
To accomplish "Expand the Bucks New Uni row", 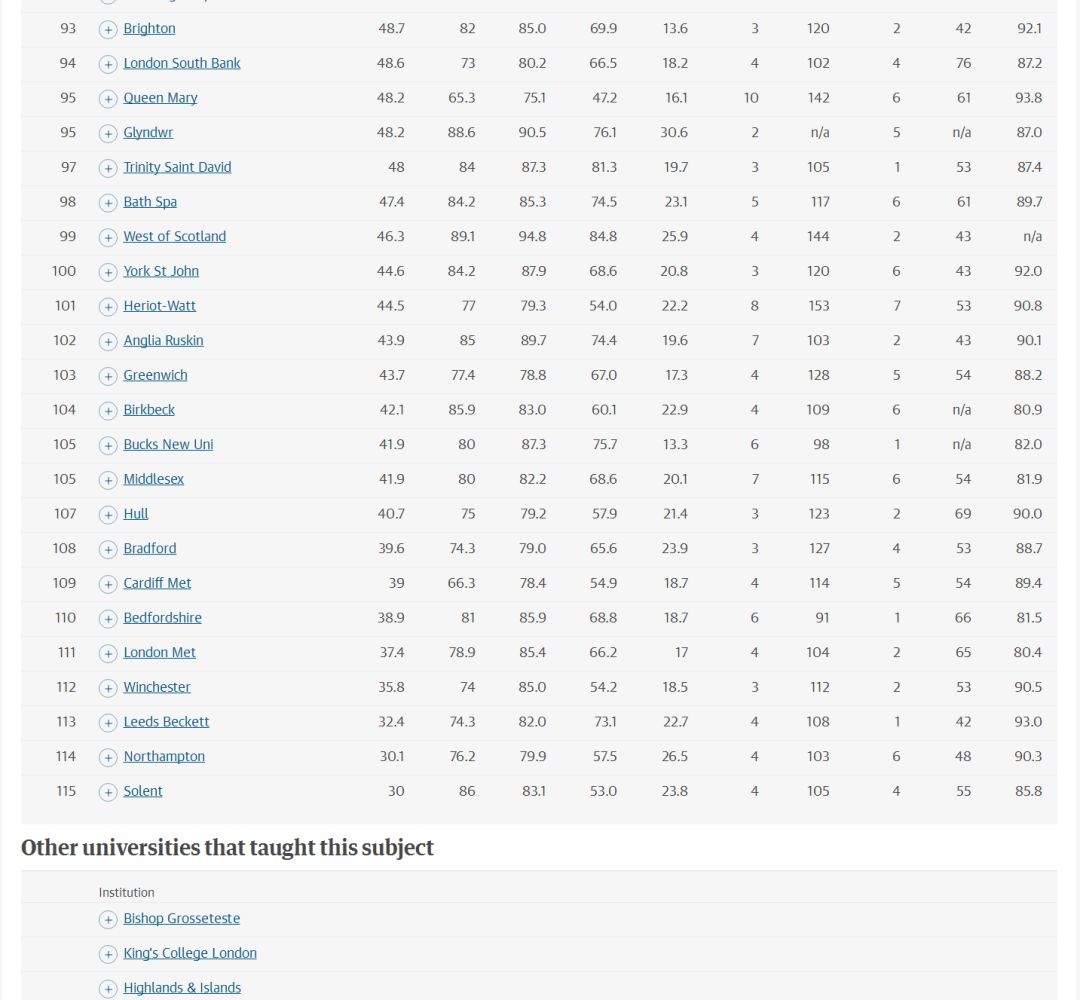I will pyautogui.click(x=107, y=446).
